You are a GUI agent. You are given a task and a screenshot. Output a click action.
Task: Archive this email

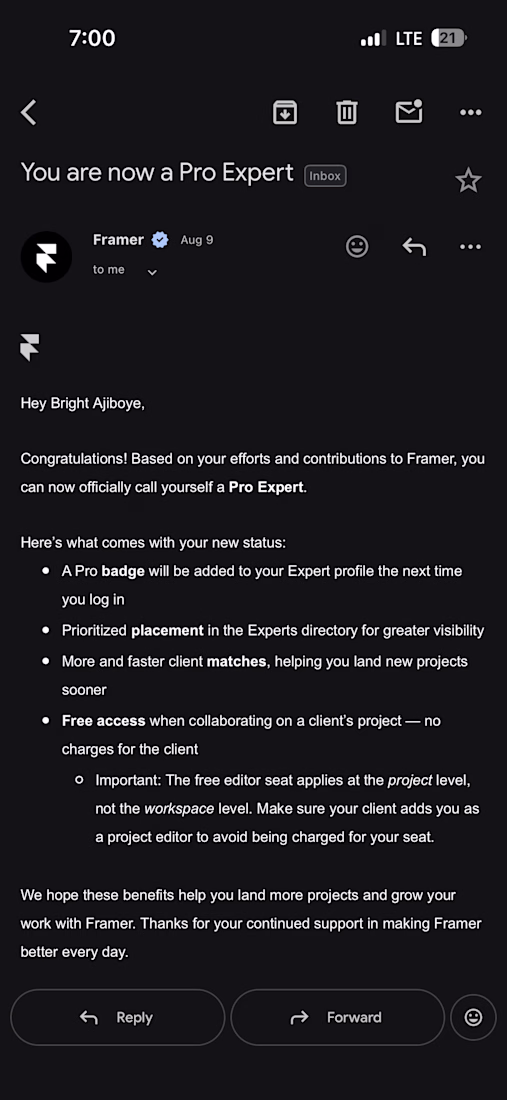click(x=285, y=112)
